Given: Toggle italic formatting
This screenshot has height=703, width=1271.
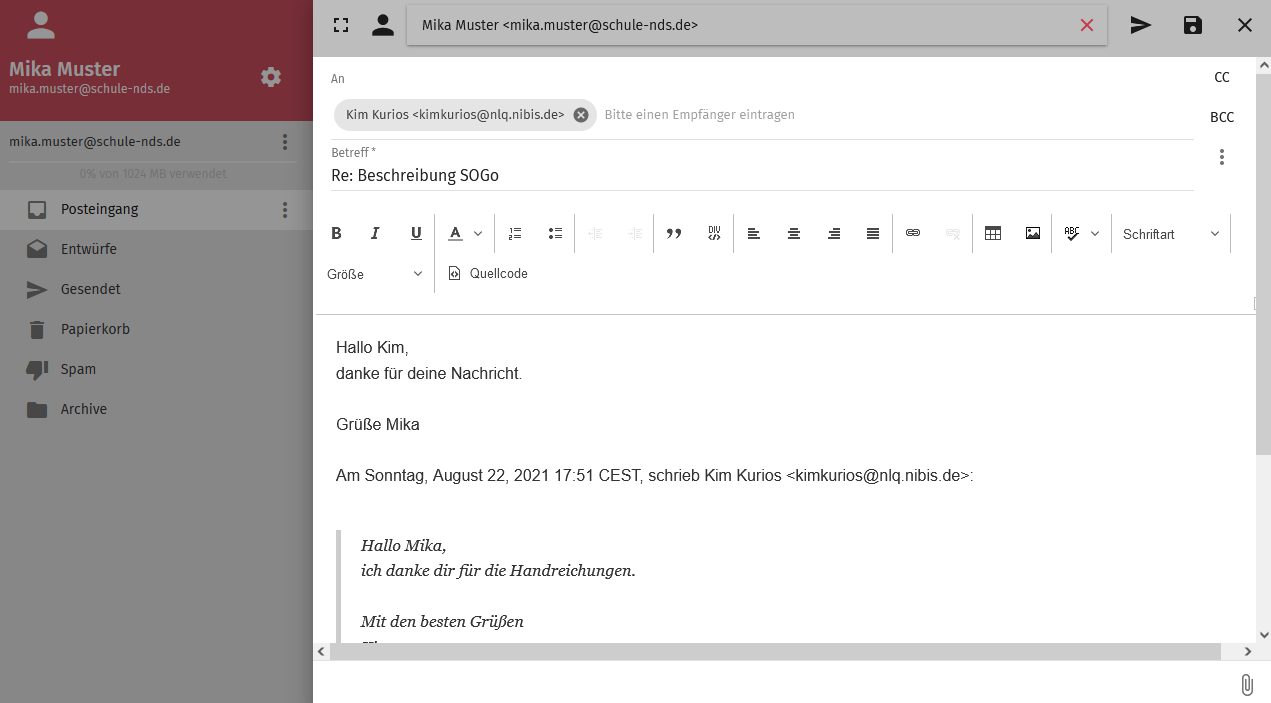Looking at the screenshot, I should click(376, 233).
